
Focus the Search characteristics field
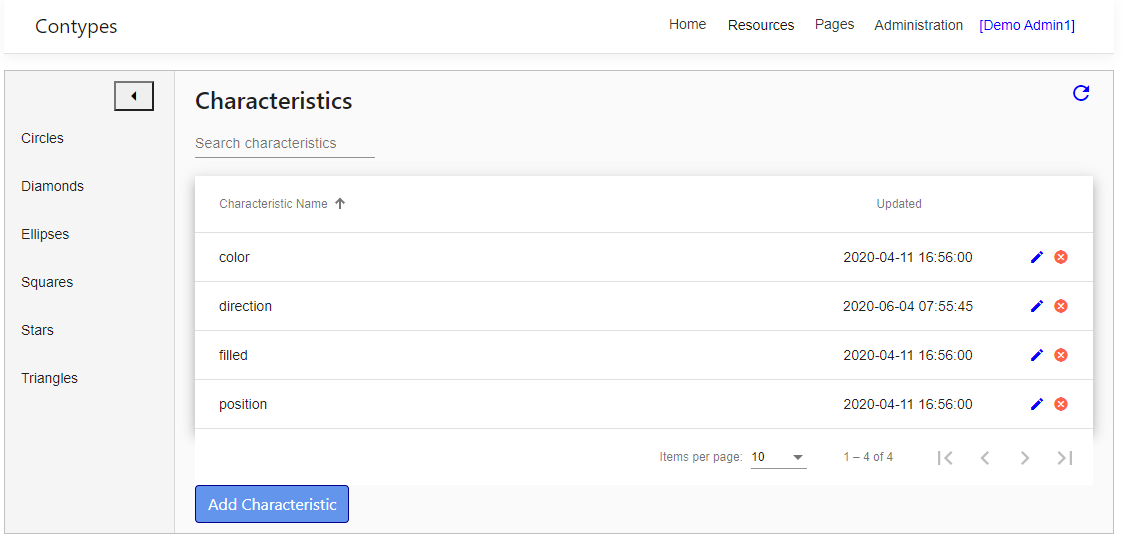(x=284, y=143)
